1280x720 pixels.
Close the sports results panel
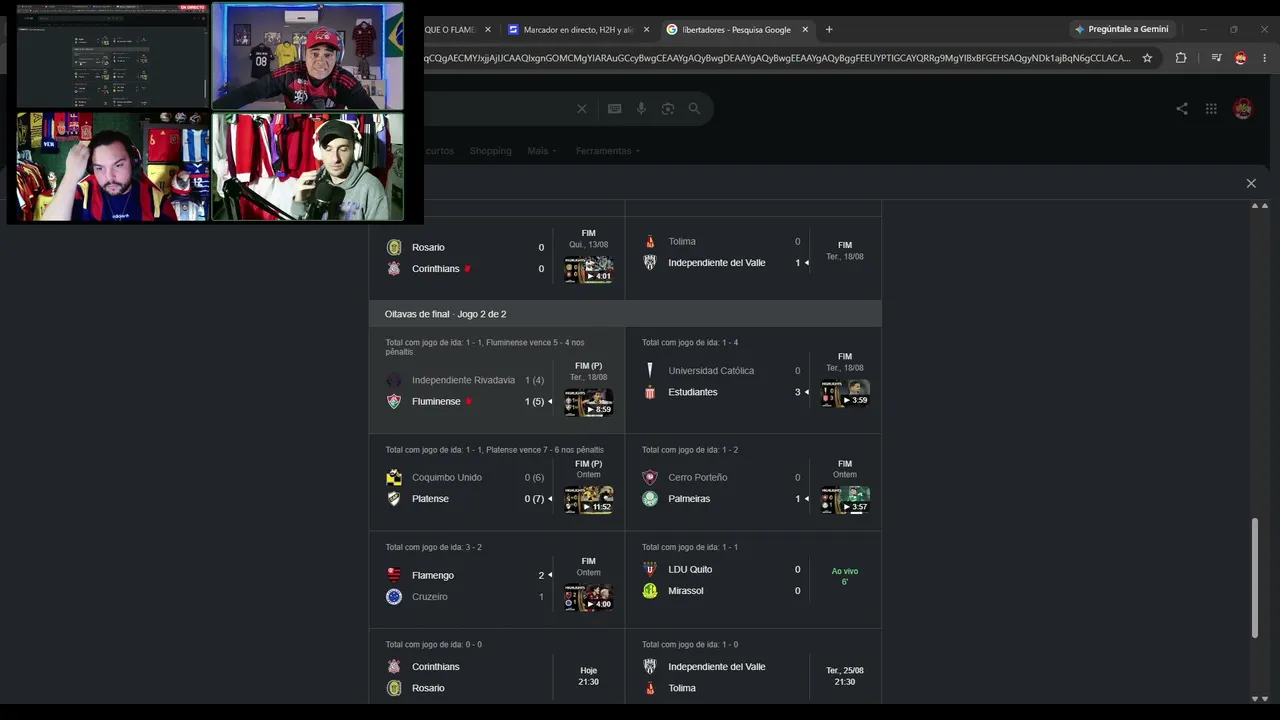(1251, 183)
